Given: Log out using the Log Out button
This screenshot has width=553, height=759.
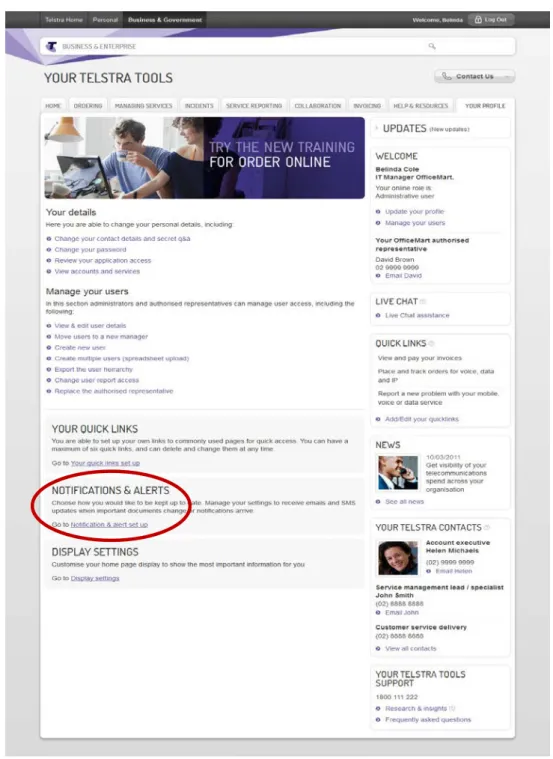Looking at the screenshot, I should [491, 20].
